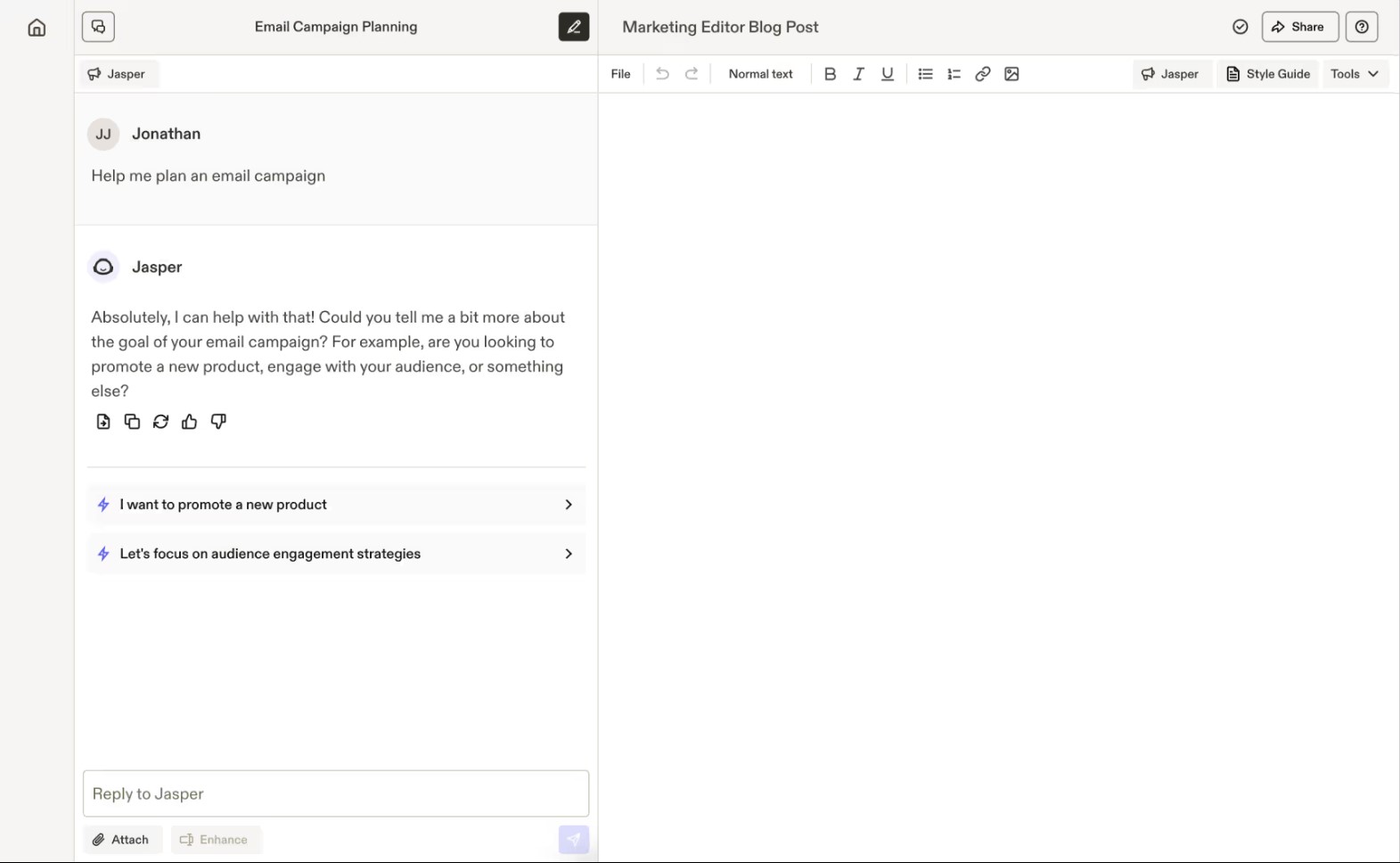Select the Jasper voice chip in chat panel

(x=118, y=74)
